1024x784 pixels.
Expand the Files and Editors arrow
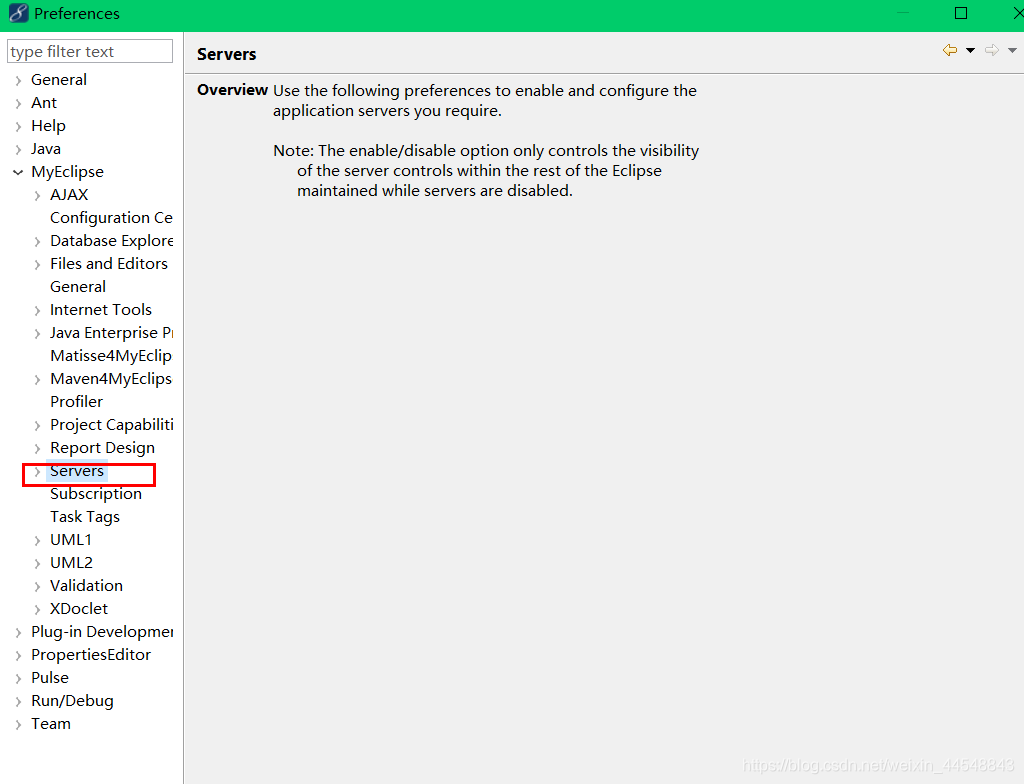pyautogui.click(x=37, y=265)
